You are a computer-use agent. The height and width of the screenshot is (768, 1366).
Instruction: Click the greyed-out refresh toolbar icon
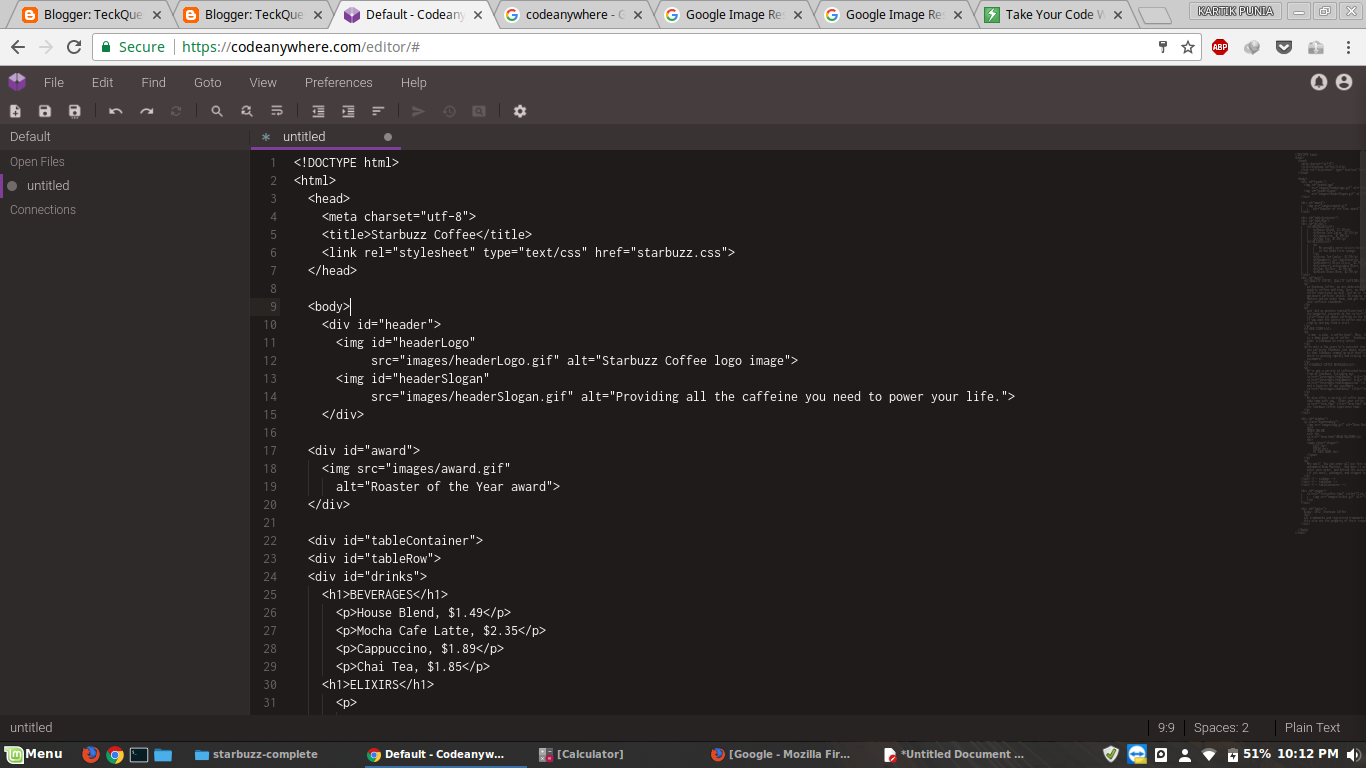pos(176,111)
